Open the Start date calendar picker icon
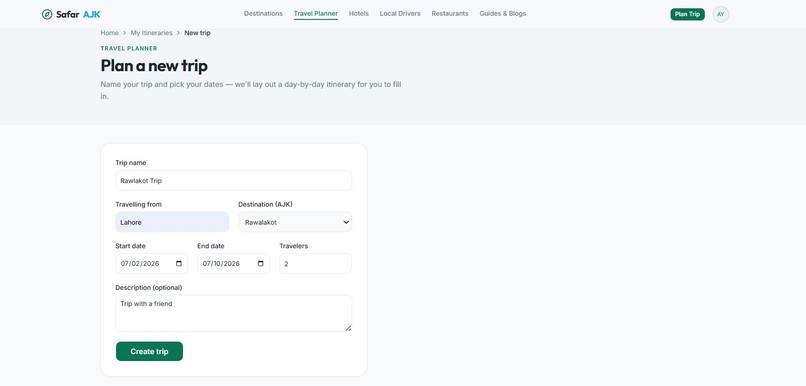 point(179,264)
